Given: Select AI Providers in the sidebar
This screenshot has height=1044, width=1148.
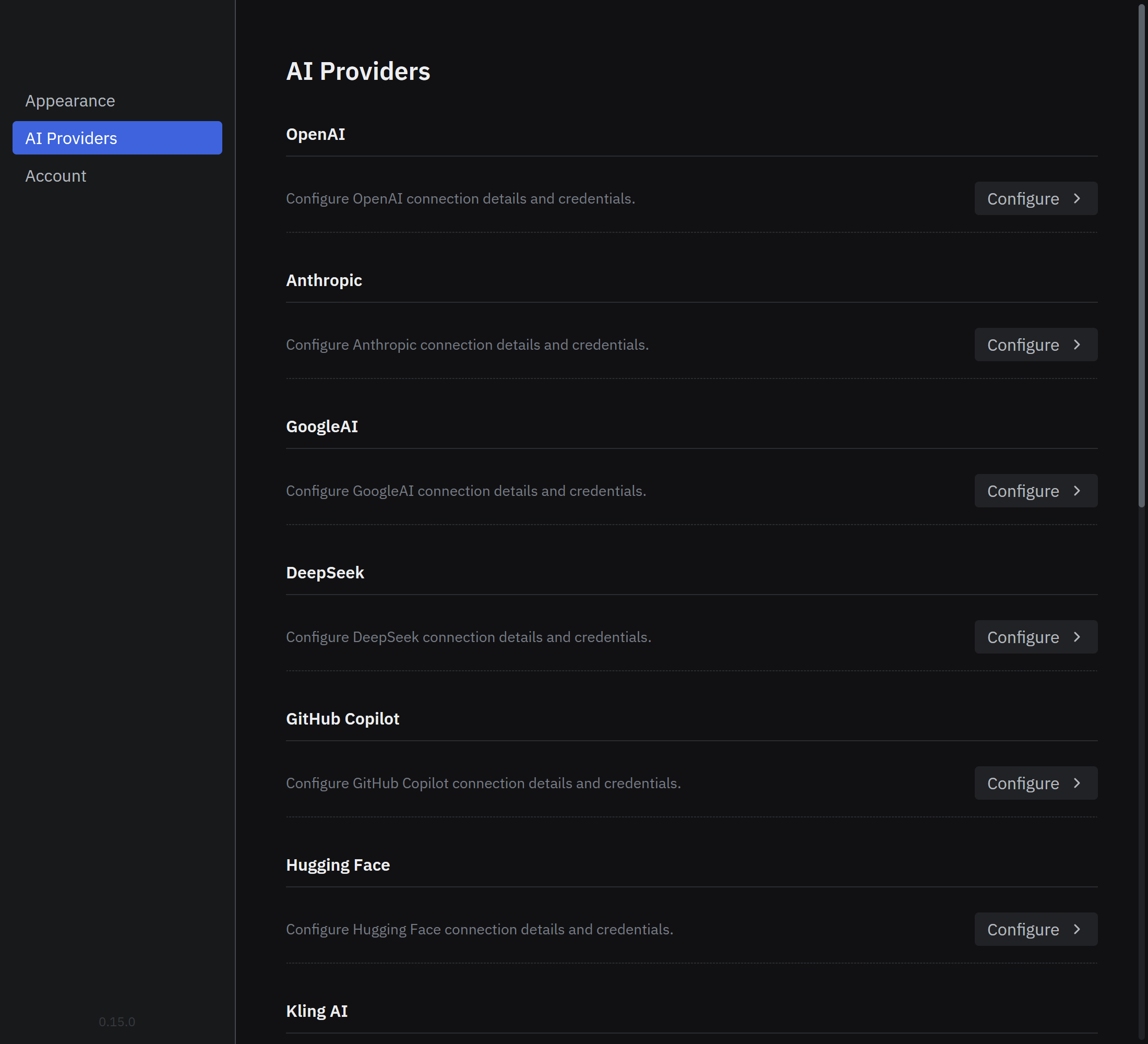Looking at the screenshot, I should 117,138.
